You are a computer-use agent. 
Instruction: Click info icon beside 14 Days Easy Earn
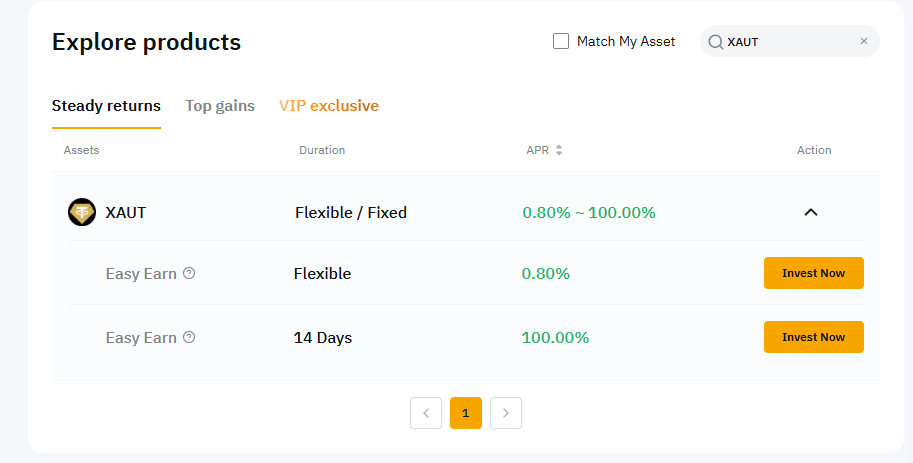190,337
